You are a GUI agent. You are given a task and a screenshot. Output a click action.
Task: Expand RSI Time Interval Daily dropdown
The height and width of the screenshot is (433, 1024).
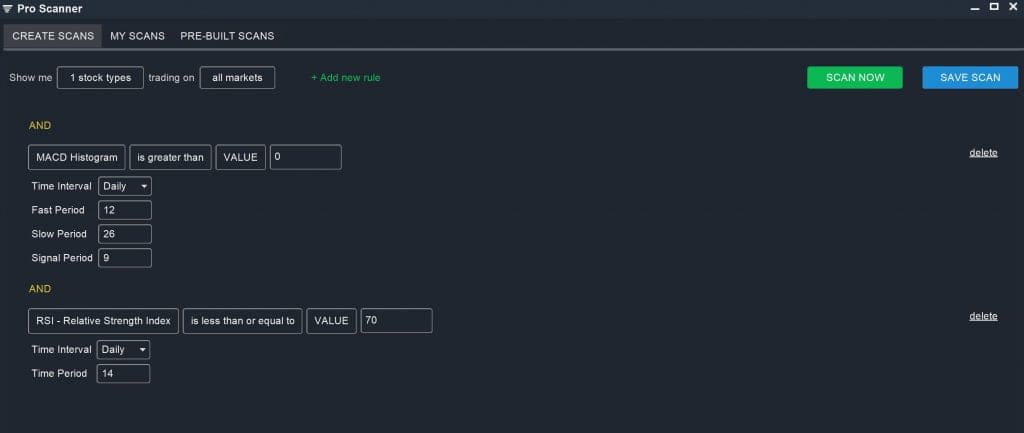pos(123,349)
